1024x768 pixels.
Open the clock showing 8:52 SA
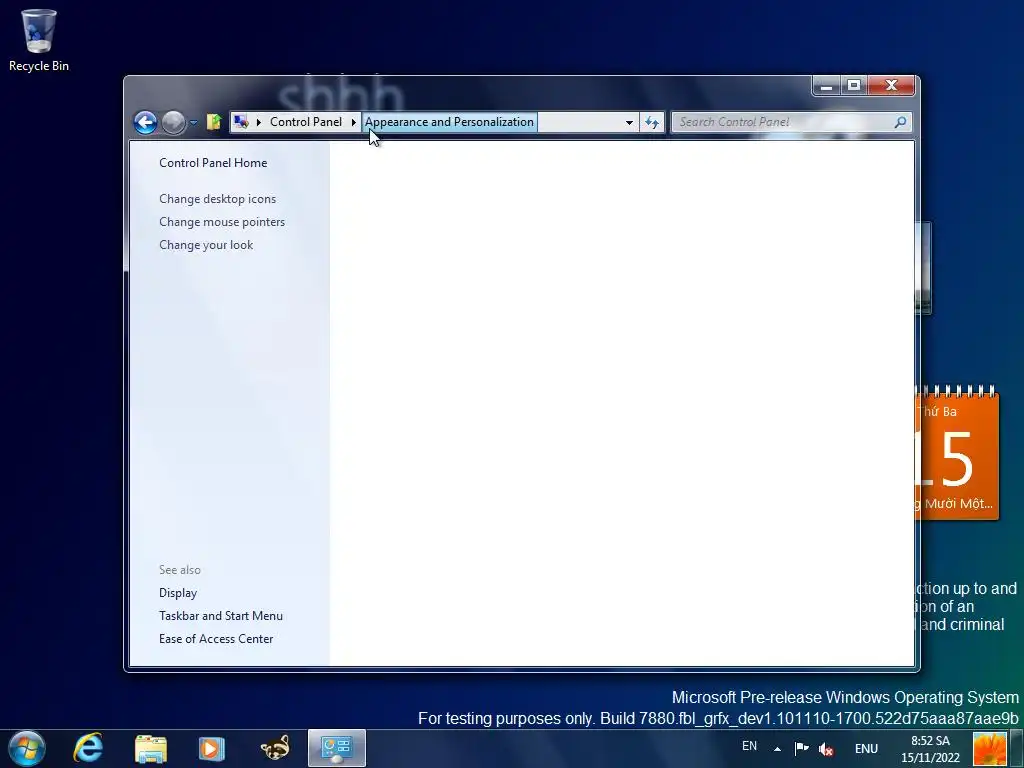coord(931,749)
